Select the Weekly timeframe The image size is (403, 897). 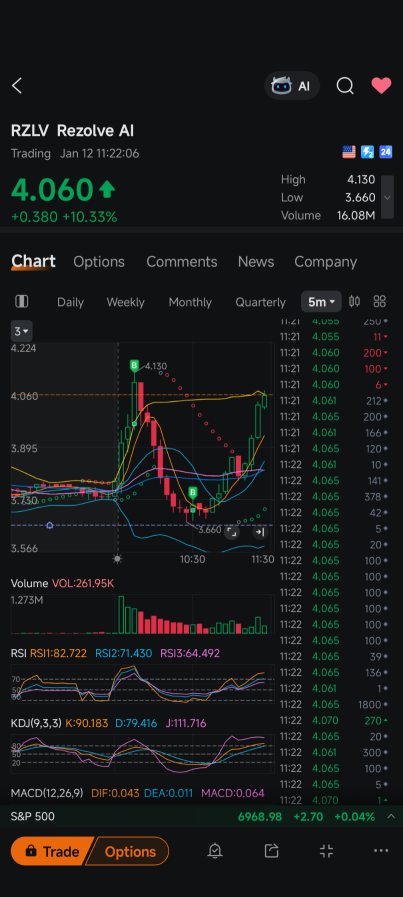tap(125, 302)
